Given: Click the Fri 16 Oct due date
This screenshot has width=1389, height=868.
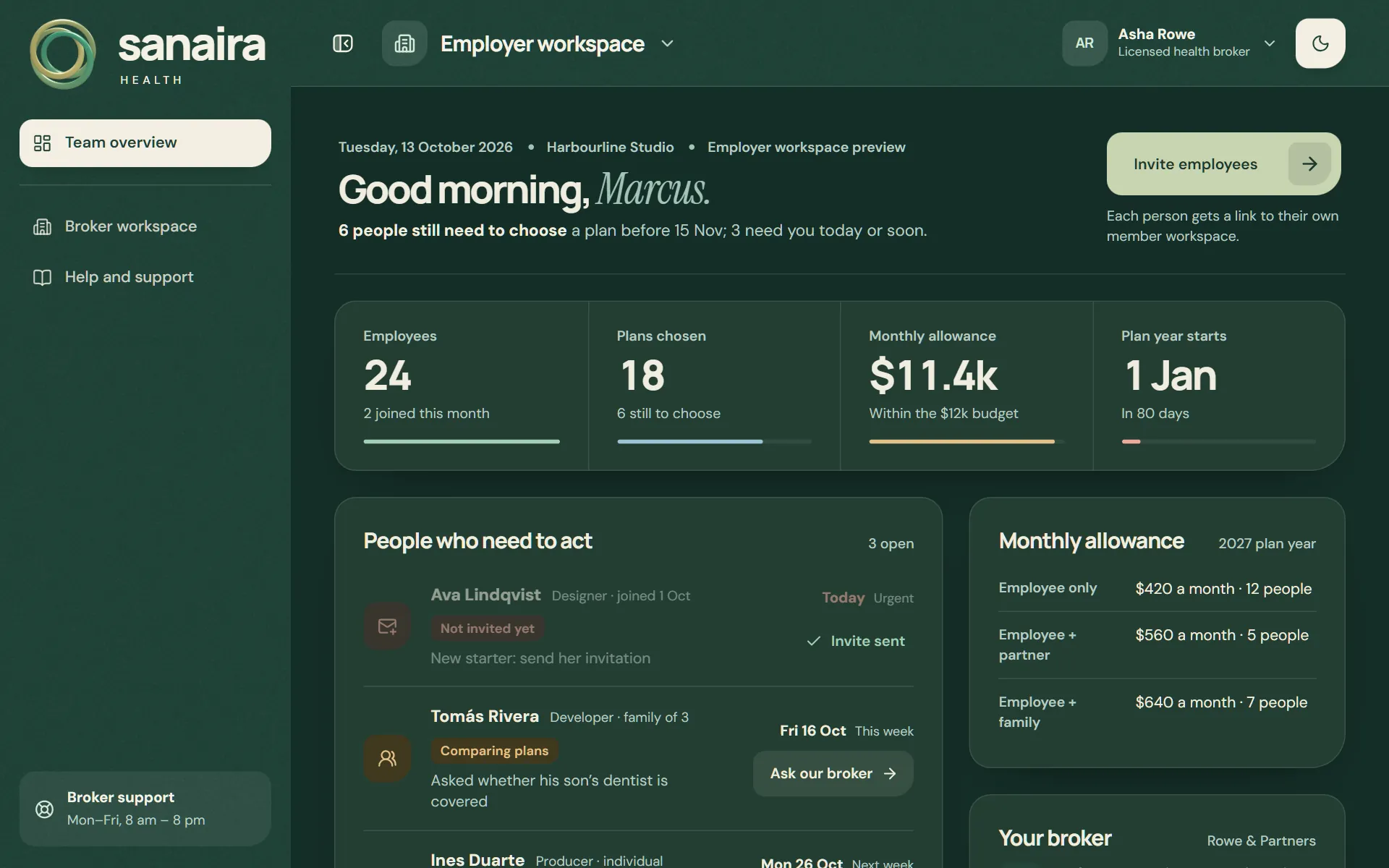Looking at the screenshot, I should (x=812, y=731).
